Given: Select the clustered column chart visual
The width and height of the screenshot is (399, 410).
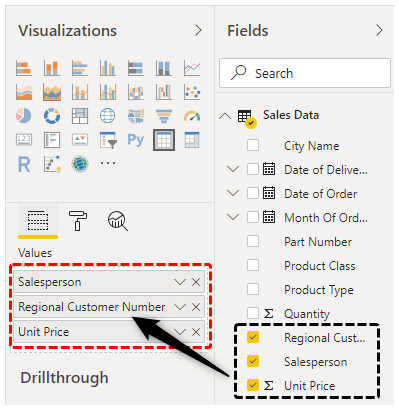Looking at the screenshot, I should click(108, 68).
